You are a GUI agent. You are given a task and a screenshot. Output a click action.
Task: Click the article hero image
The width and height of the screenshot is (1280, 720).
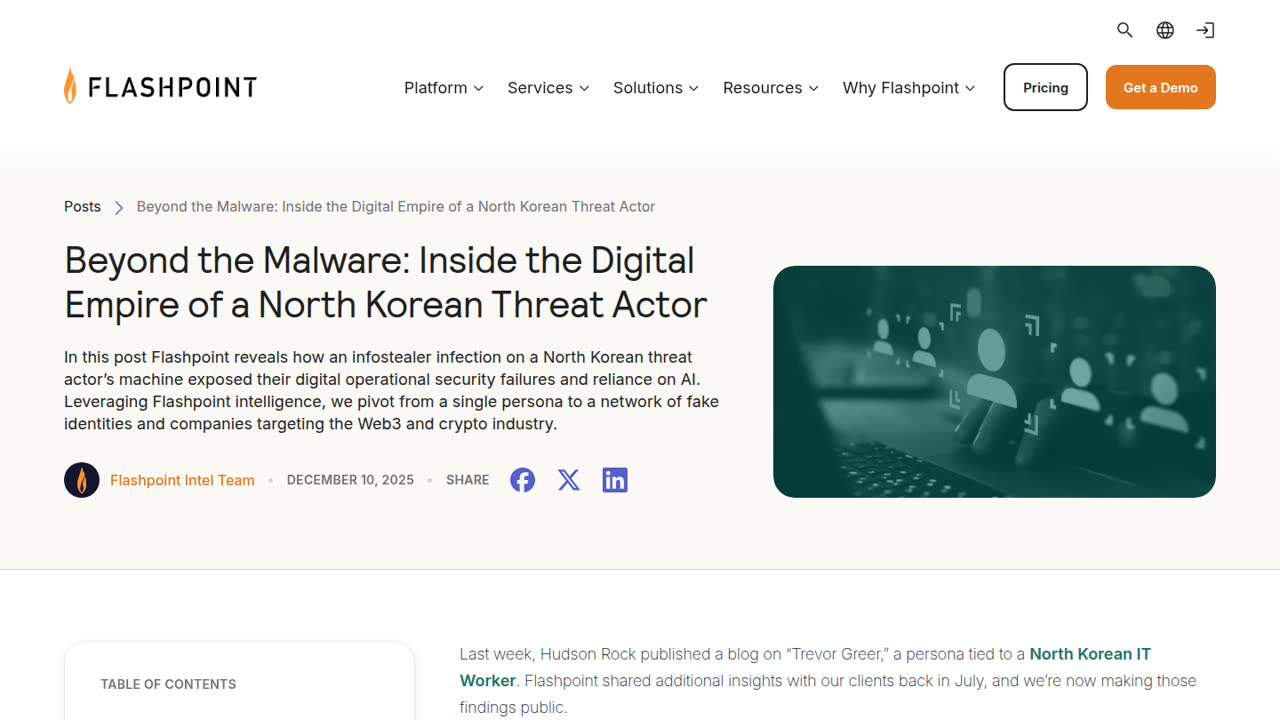[x=994, y=381]
